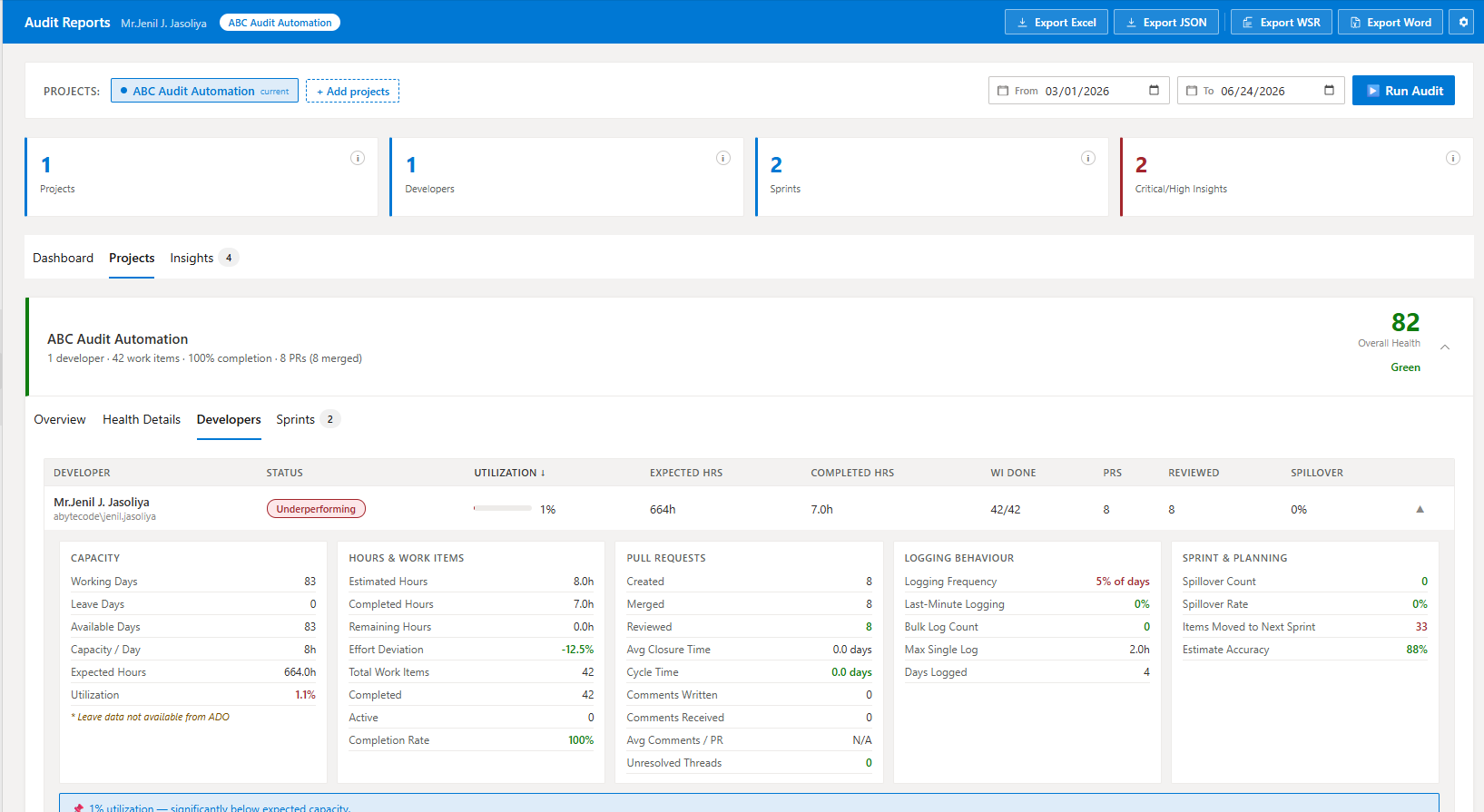Click the info icon on Sprints card
The height and width of the screenshot is (812, 1484).
1088,158
